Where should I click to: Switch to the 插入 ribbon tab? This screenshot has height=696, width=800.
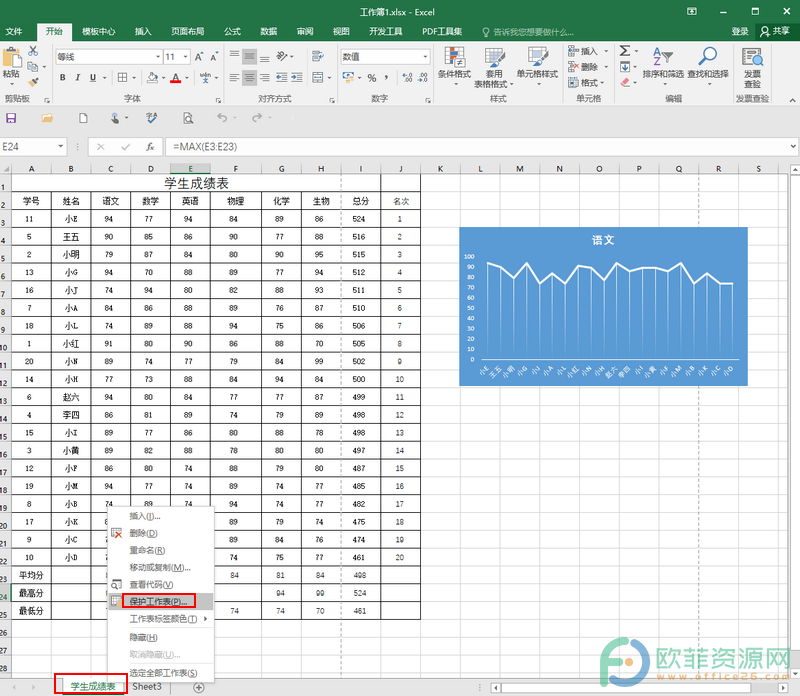[x=143, y=32]
